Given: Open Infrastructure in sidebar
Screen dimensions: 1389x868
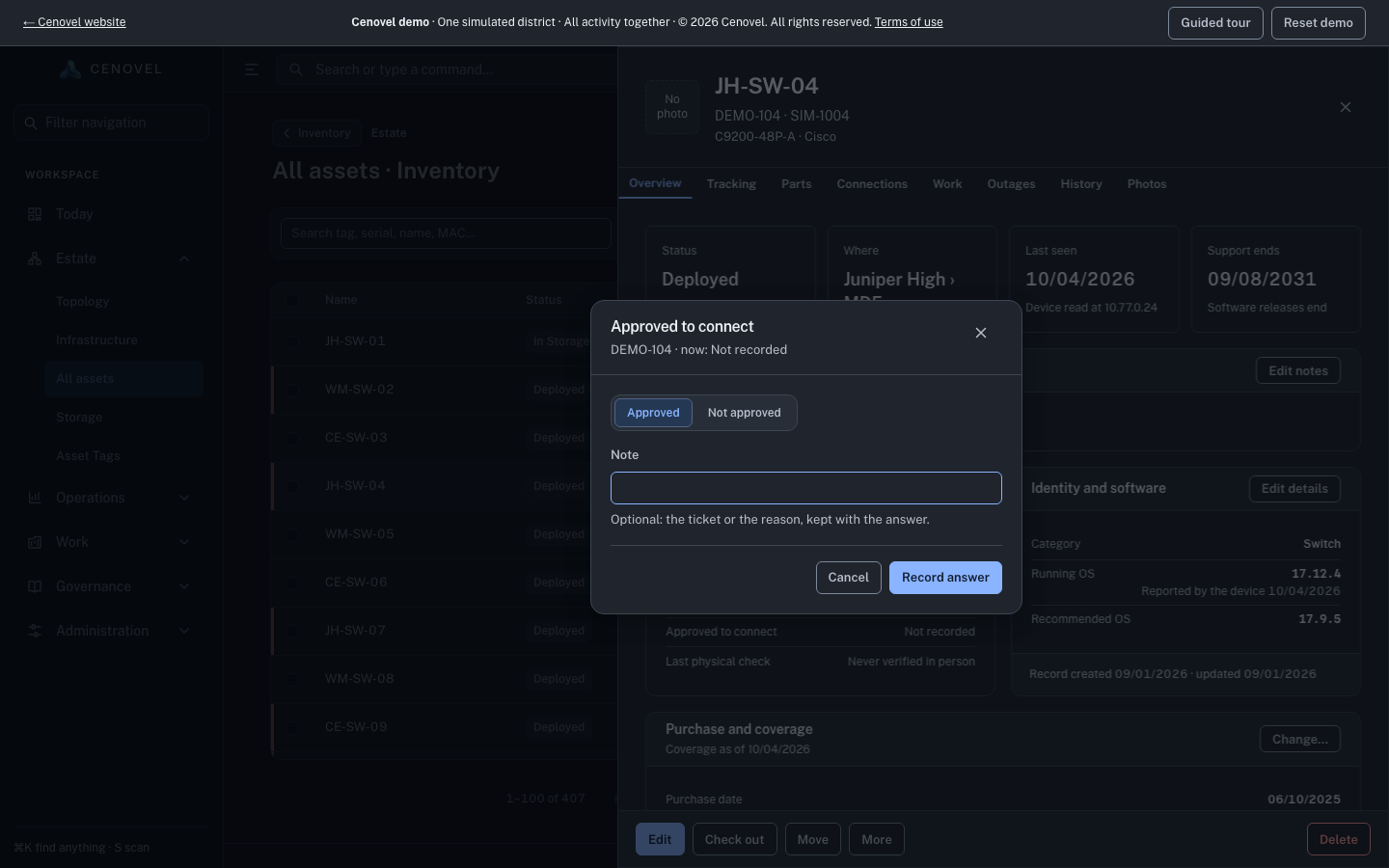Looking at the screenshot, I should coord(96,340).
